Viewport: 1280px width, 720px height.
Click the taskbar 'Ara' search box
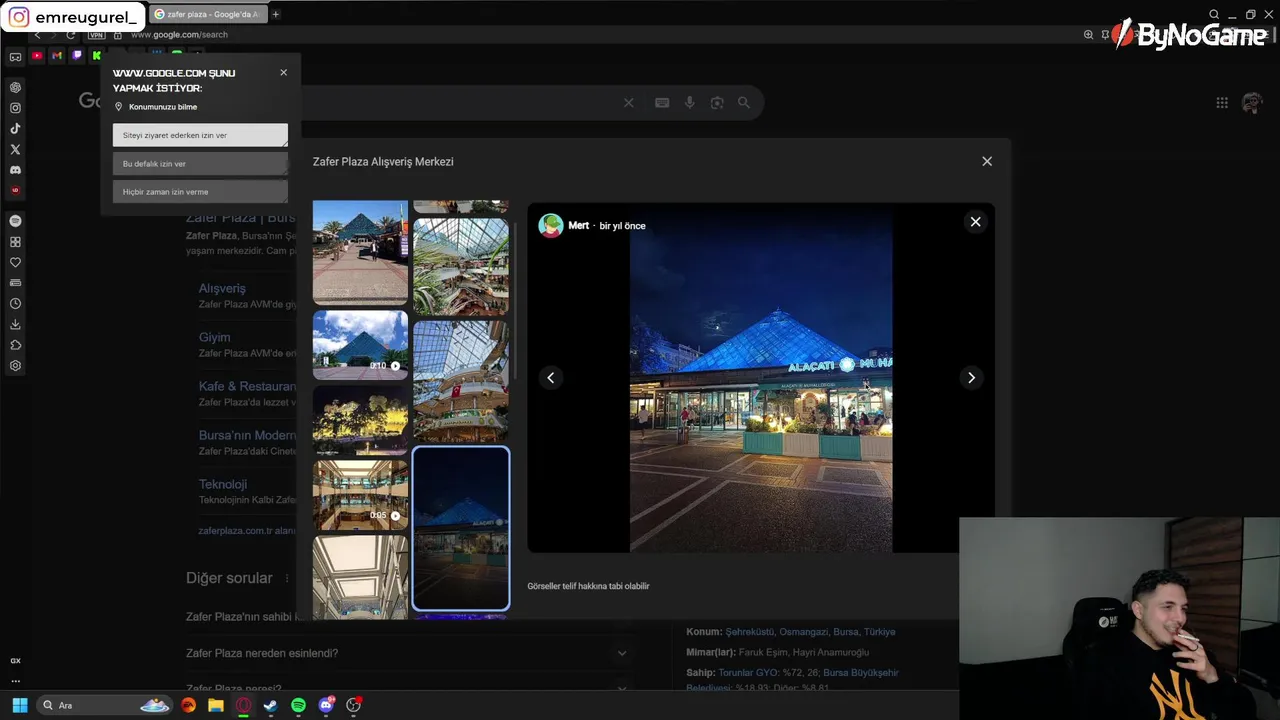click(x=106, y=705)
